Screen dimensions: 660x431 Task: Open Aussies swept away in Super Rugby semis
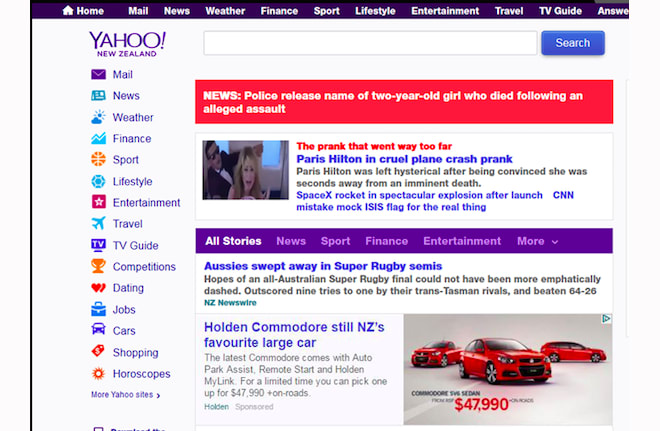point(323,266)
